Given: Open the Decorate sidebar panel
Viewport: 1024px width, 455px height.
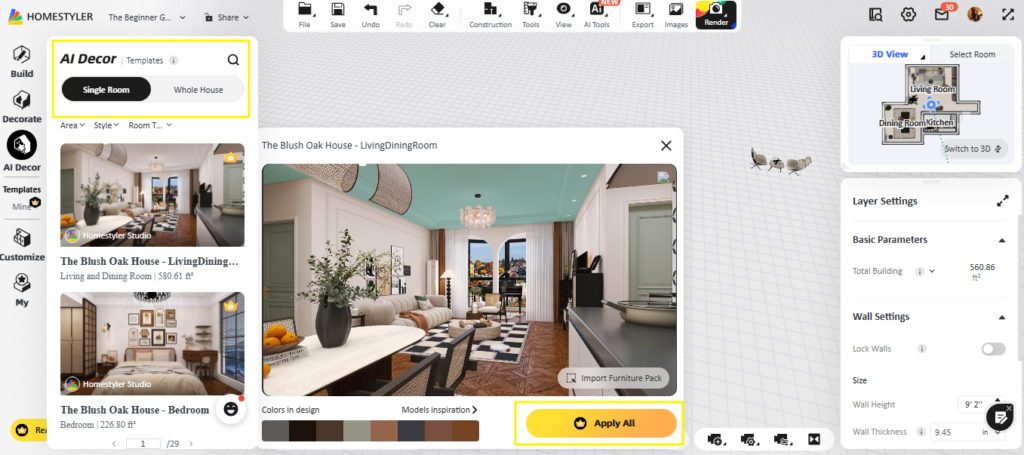Looking at the screenshot, I should coord(22,107).
